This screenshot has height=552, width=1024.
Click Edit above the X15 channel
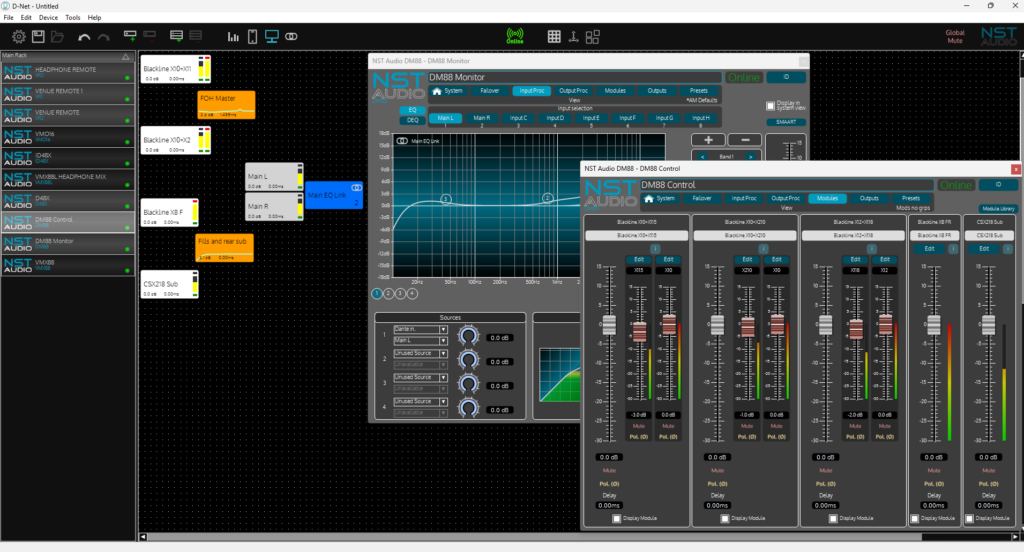[639, 259]
